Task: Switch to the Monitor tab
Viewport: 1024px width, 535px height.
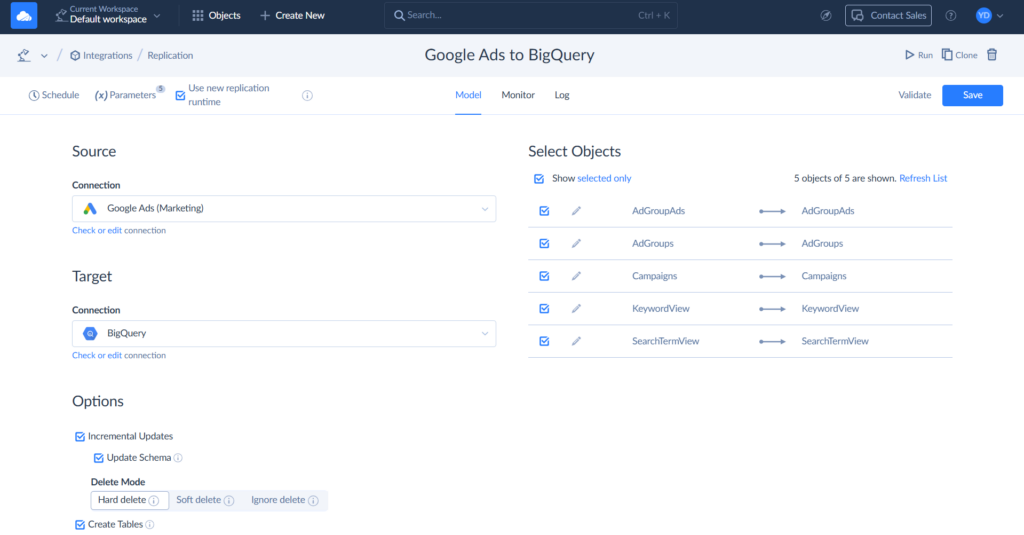Action: [x=518, y=95]
